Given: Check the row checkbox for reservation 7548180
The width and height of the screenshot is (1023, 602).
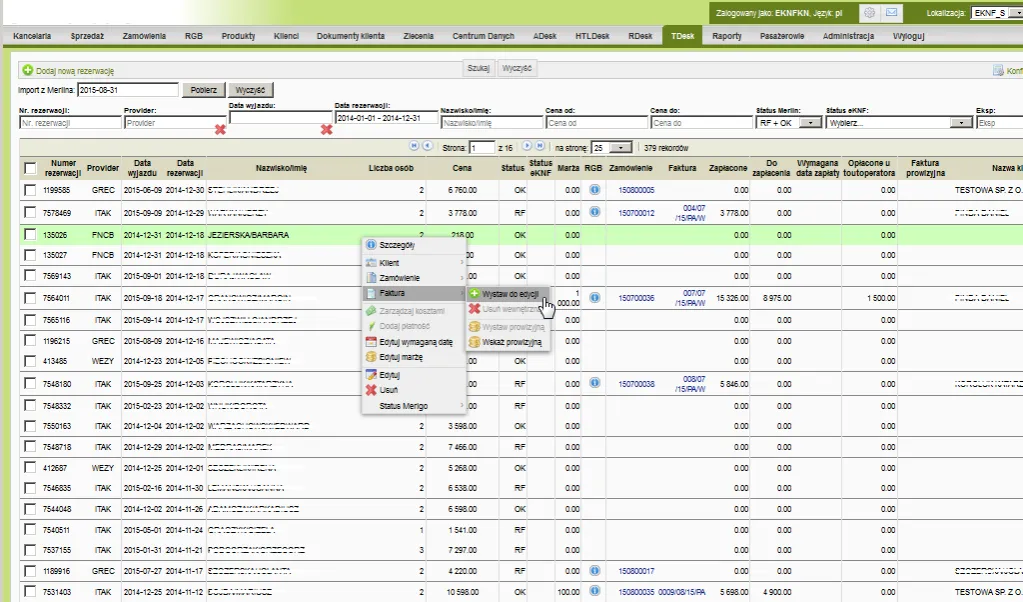Looking at the screenshot, I should point(31,384).
